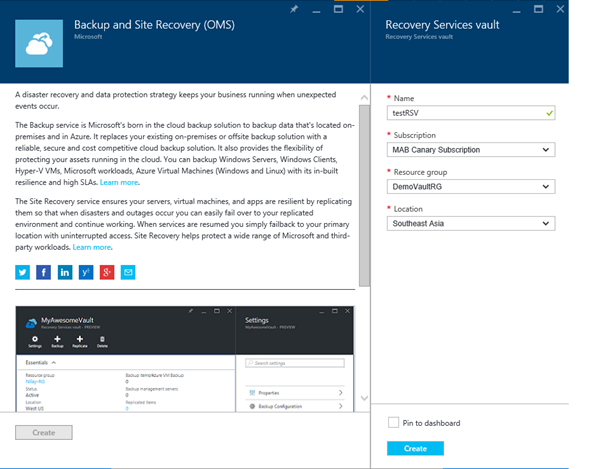Click the Backup and Site Recovery cloud icon
Viewport: 610px width, 469px height.
pos(39,44)
